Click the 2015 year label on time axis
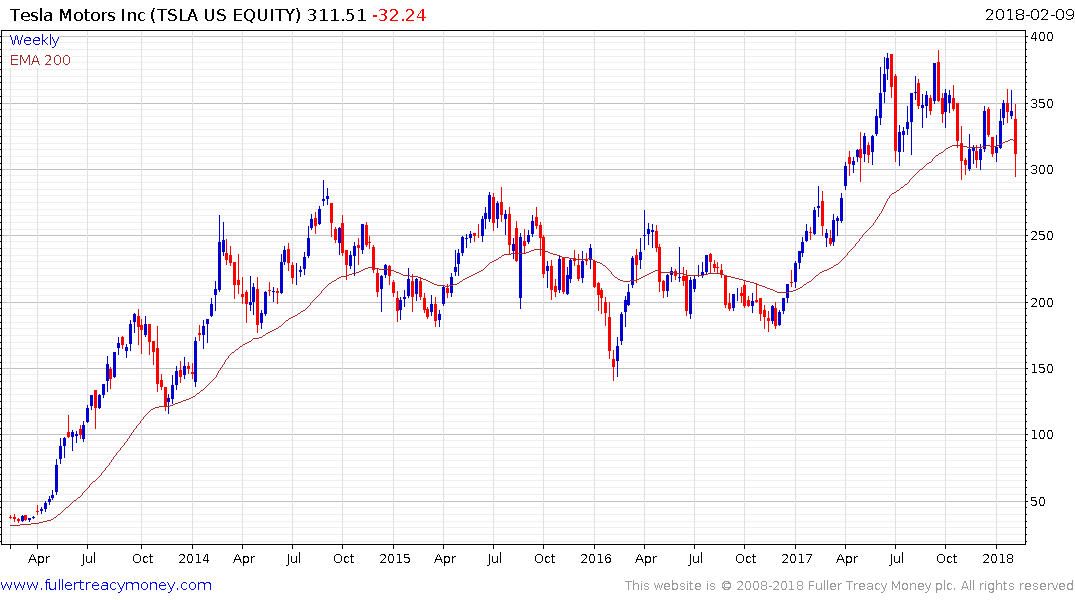Image resolution: width=1075 pixels, height=600 pixels. pos(395,558)
